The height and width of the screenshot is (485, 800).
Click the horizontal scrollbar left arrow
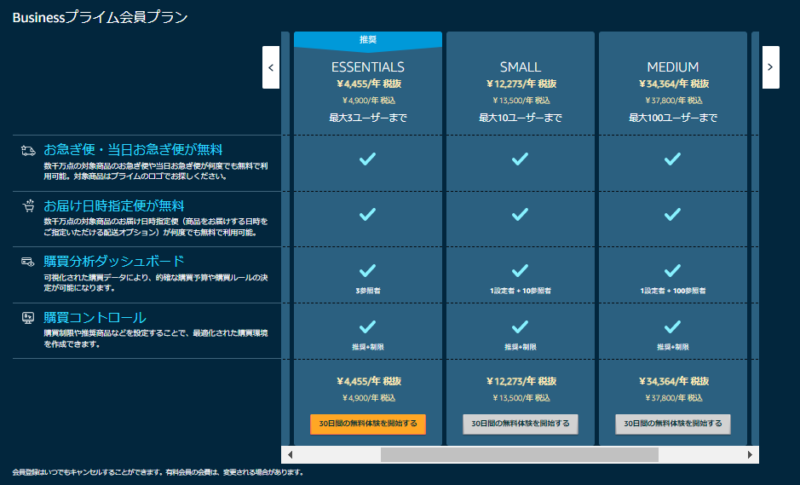tap(290, 454)
